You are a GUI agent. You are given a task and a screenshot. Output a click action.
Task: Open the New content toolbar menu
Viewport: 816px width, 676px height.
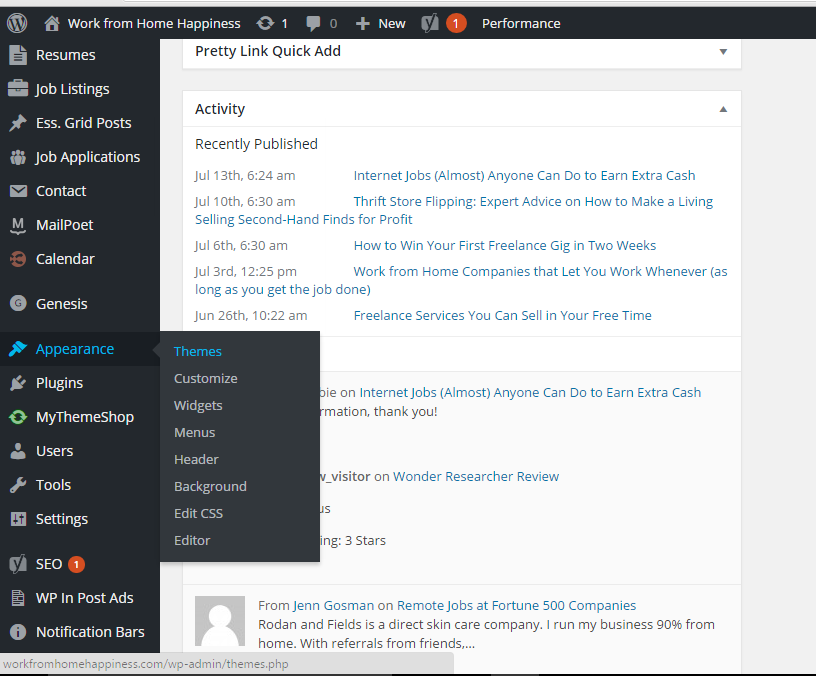[392, 23]
